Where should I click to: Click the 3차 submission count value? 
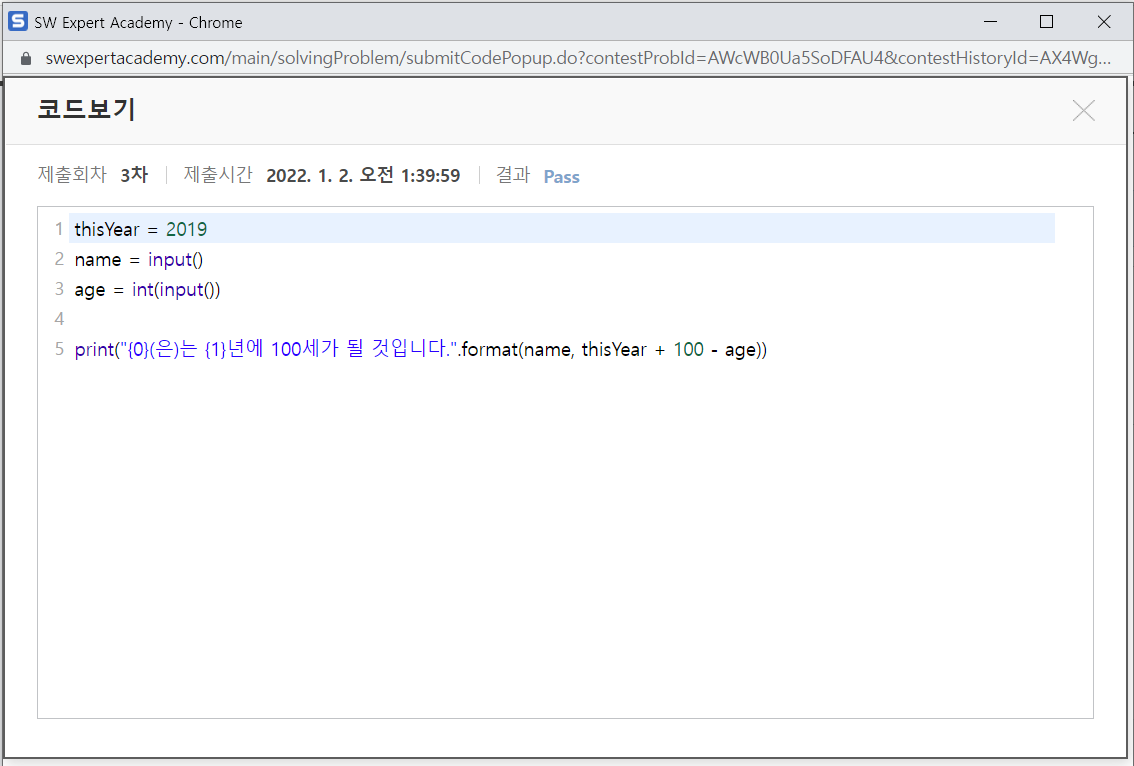[134, 175]
